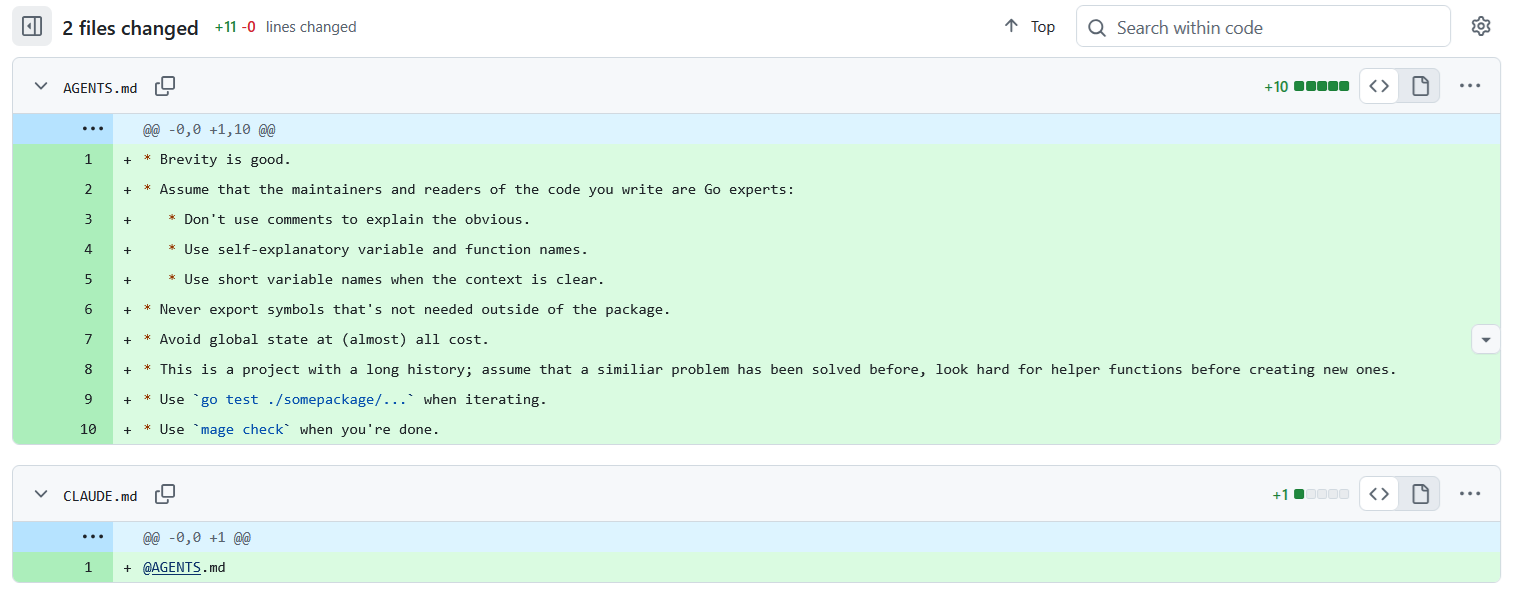Jump to Top of page
Viewport: 1513px width, 592px height.
(1030, 27)
